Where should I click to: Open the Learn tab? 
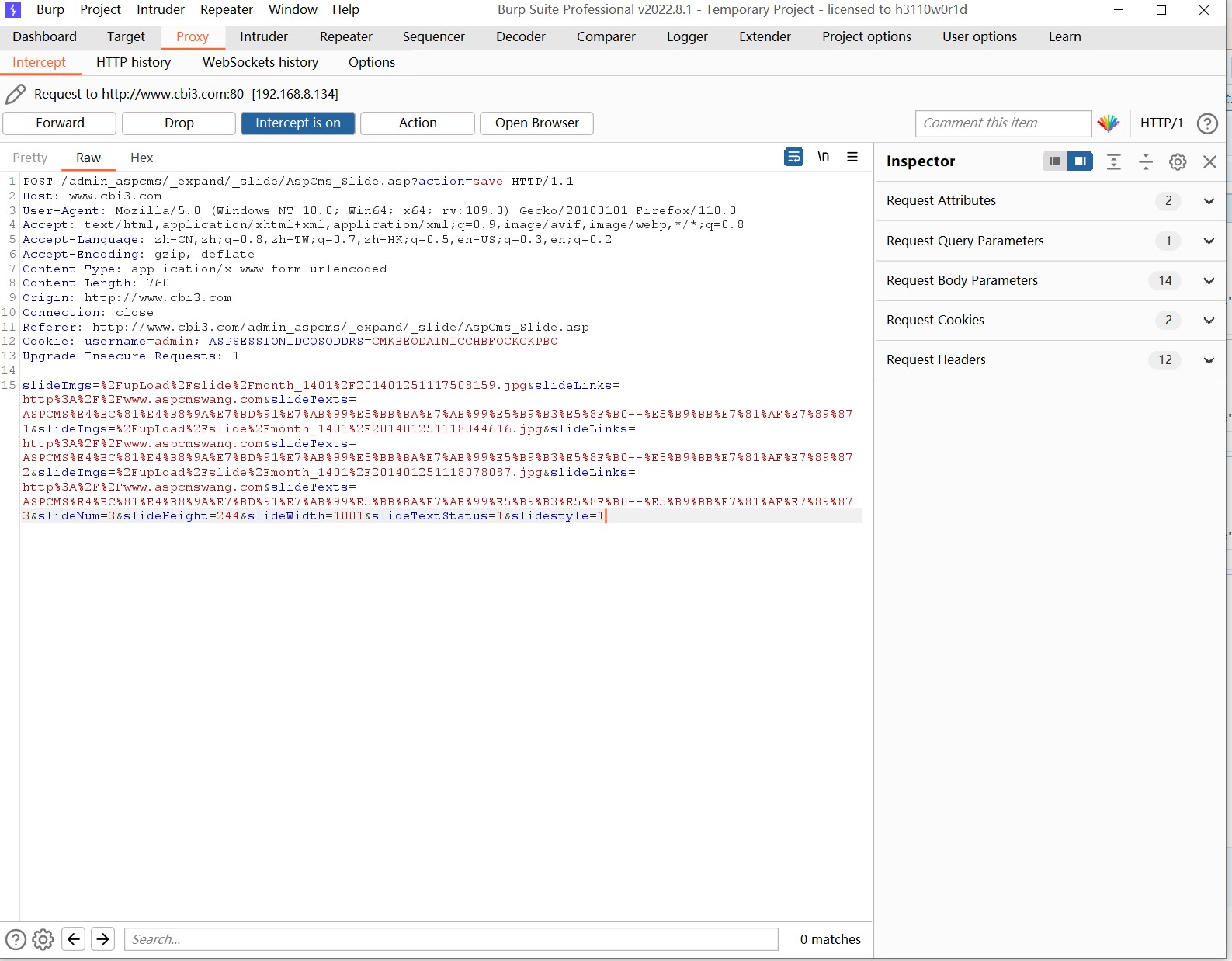click(1065, 36)
